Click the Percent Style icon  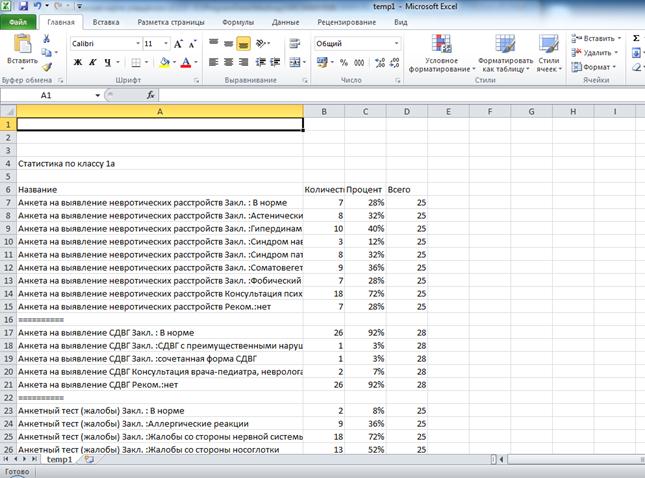pos(342,62)
